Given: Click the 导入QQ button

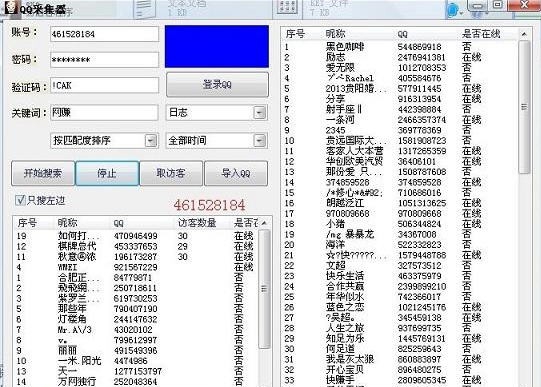Looking at the screenshot, I should [236, 173].
